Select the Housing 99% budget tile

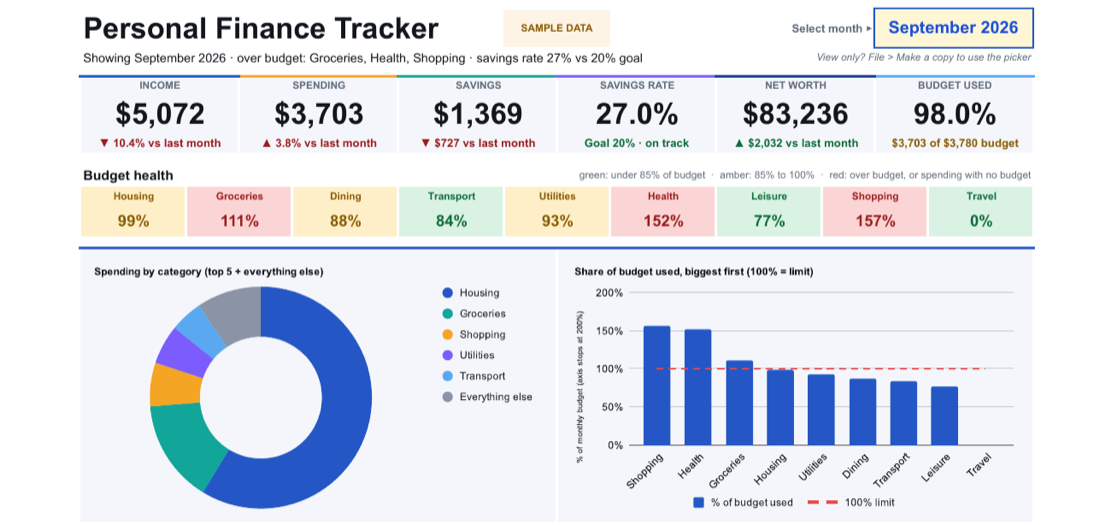[133, 211]
